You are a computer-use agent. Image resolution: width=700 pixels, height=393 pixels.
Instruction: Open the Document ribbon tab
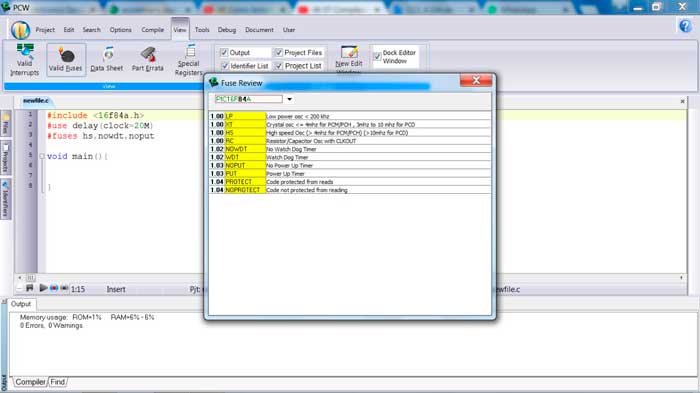point(259,30)
